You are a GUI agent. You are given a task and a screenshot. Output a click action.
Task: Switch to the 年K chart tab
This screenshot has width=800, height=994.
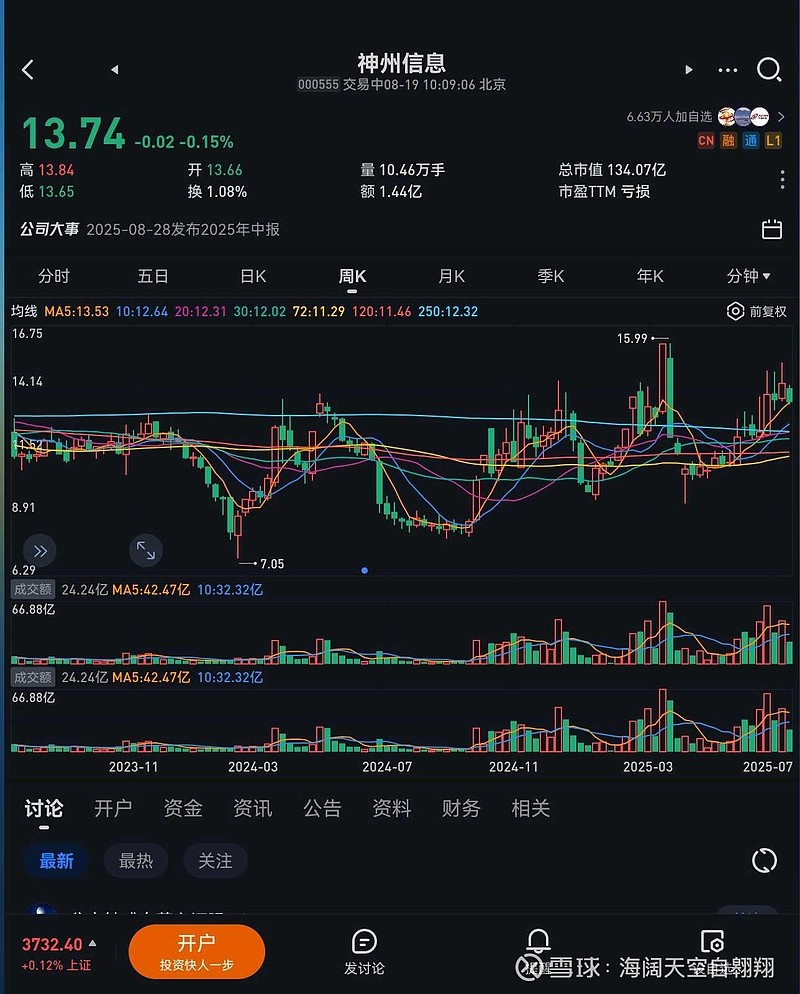point(650,276)
